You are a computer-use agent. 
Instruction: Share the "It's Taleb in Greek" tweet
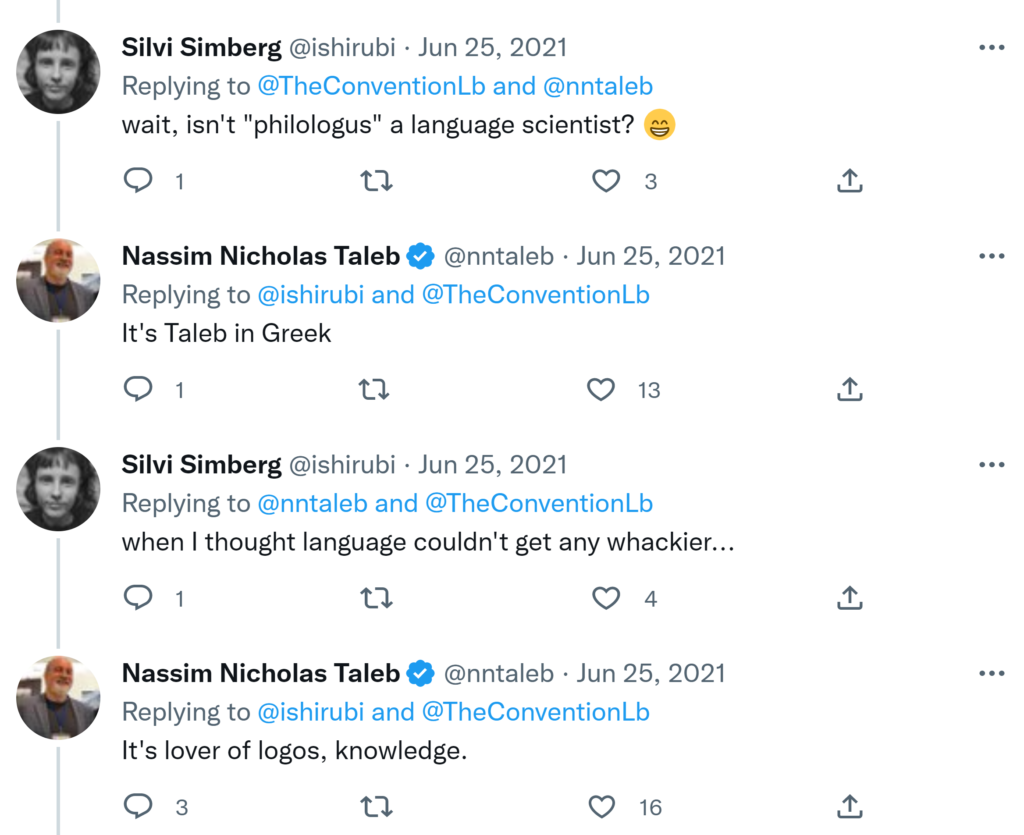[x=849, y=389]
